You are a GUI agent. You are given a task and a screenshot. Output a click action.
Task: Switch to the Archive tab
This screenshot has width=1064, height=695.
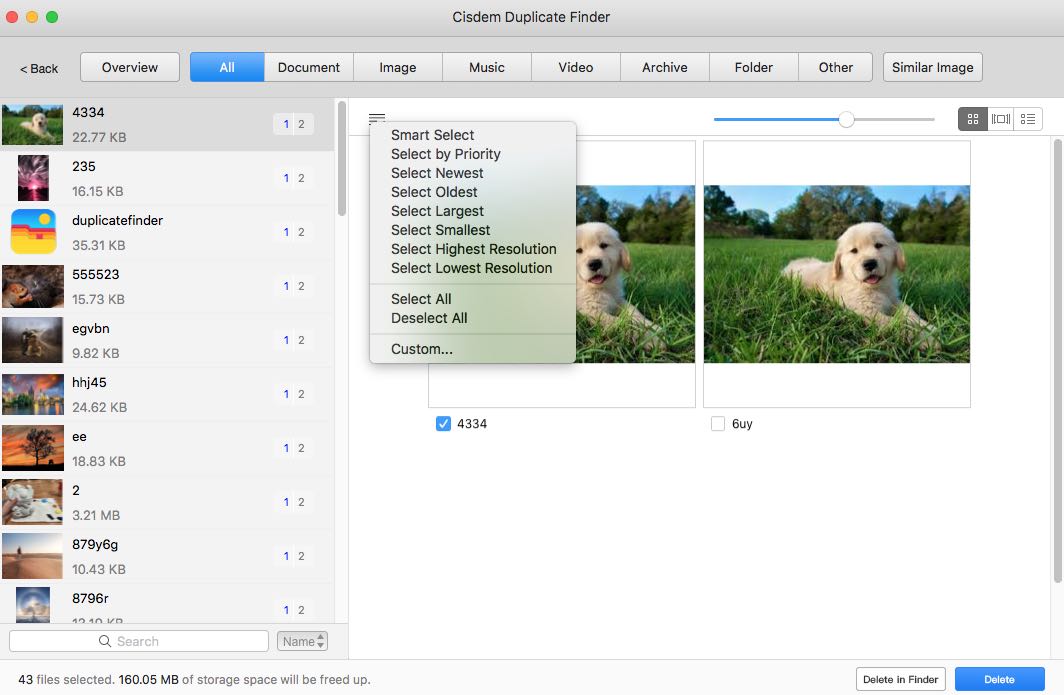coord(664,67)
